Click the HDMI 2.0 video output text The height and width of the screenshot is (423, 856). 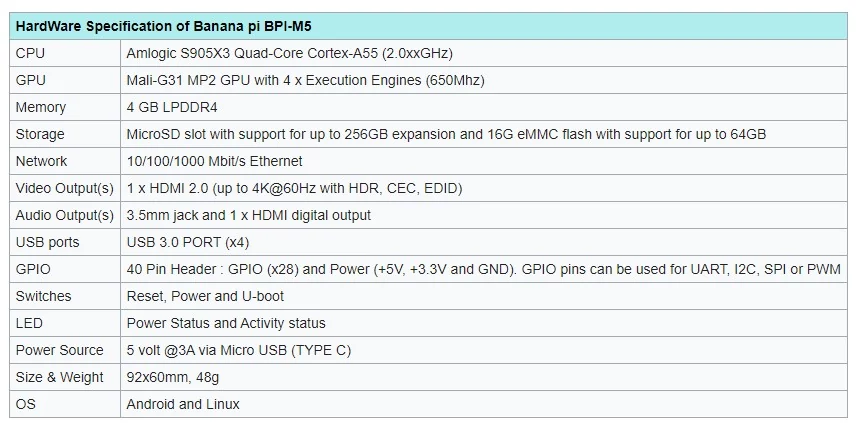click(294, 188)
